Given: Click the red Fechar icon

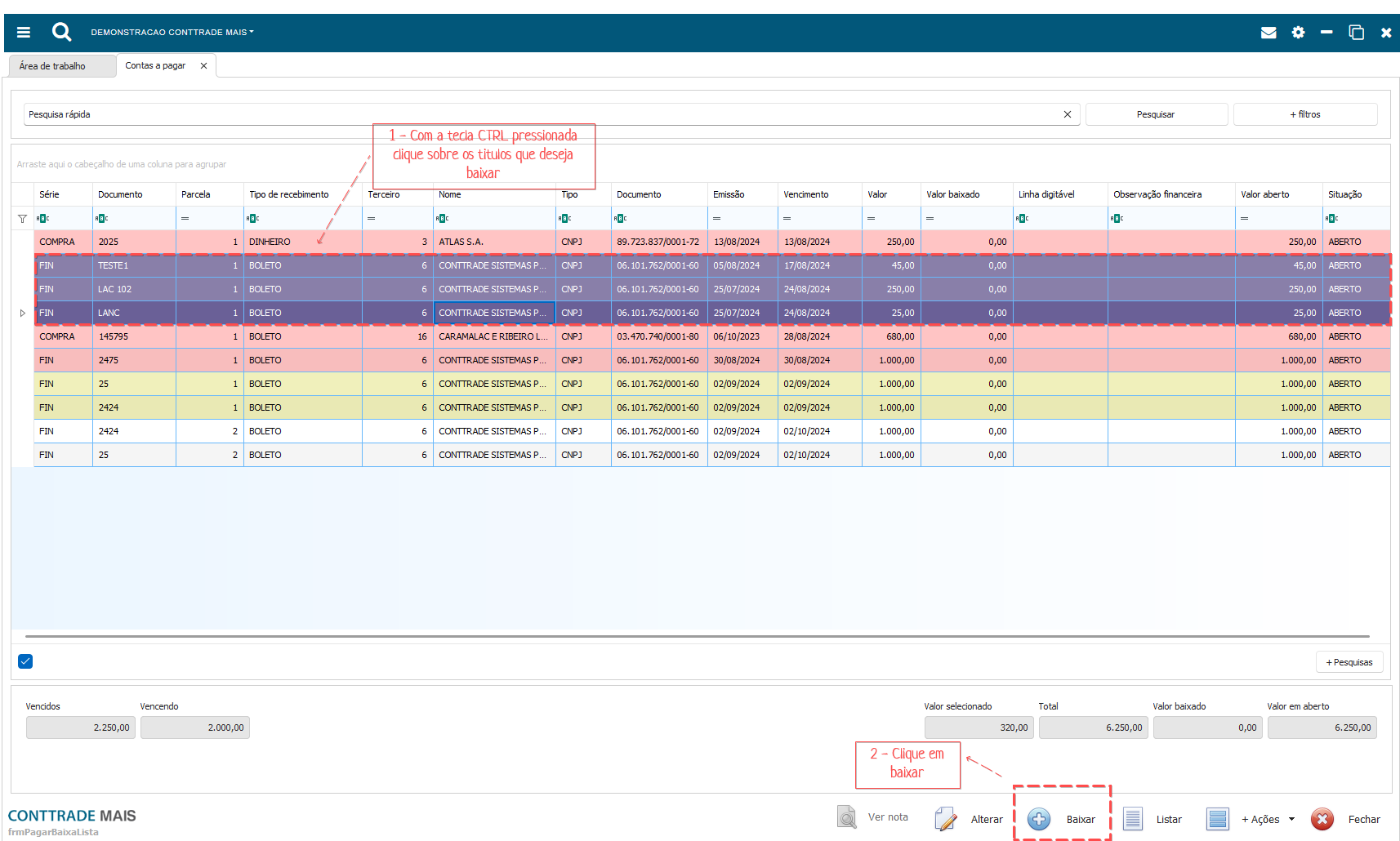Looking at the screenshot, I should 1322,819.
